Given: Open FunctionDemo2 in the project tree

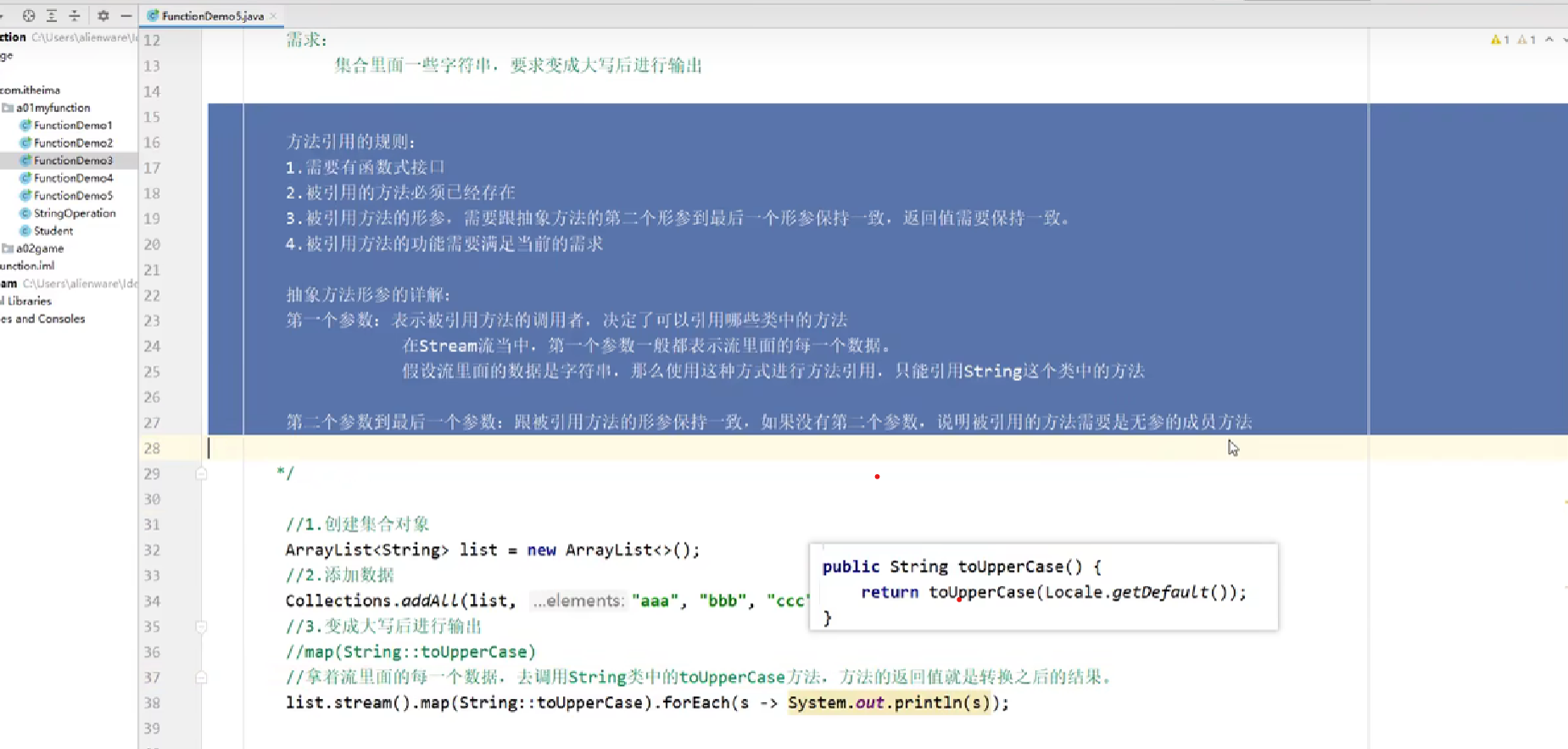Looking at the screenshot, I should (x=73, y=143).
